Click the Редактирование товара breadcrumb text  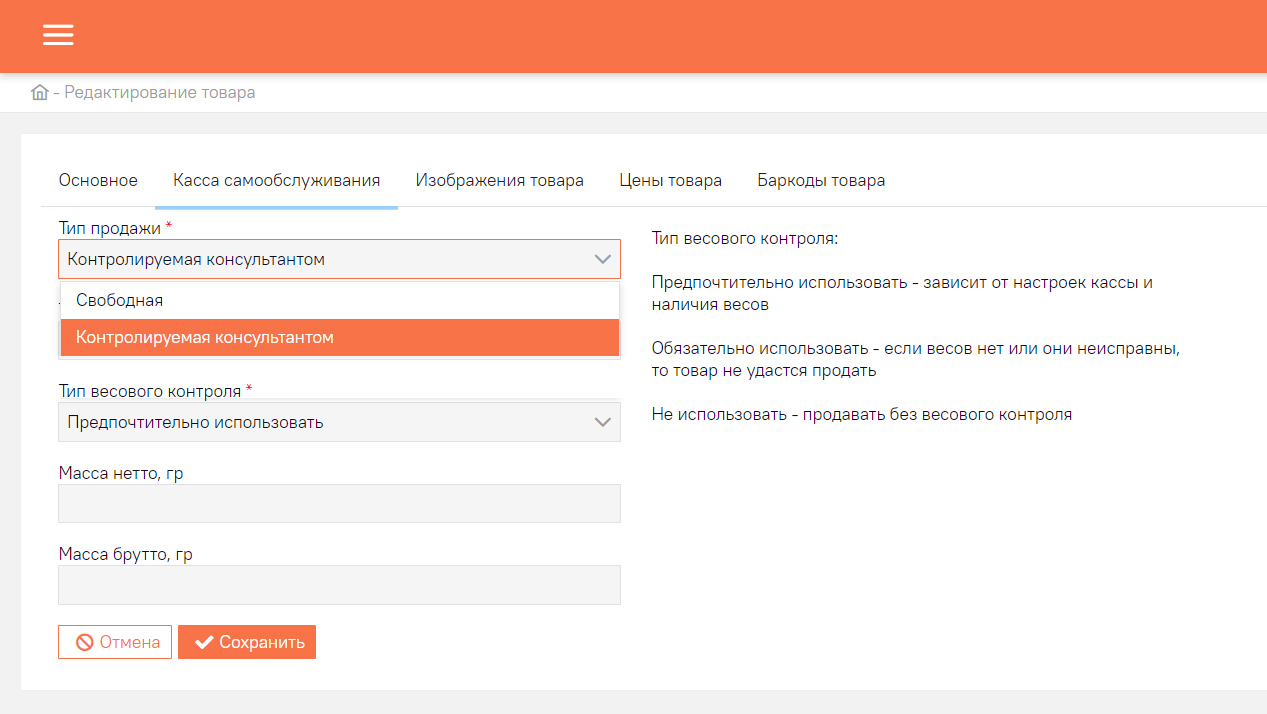[x=160, y=93]
